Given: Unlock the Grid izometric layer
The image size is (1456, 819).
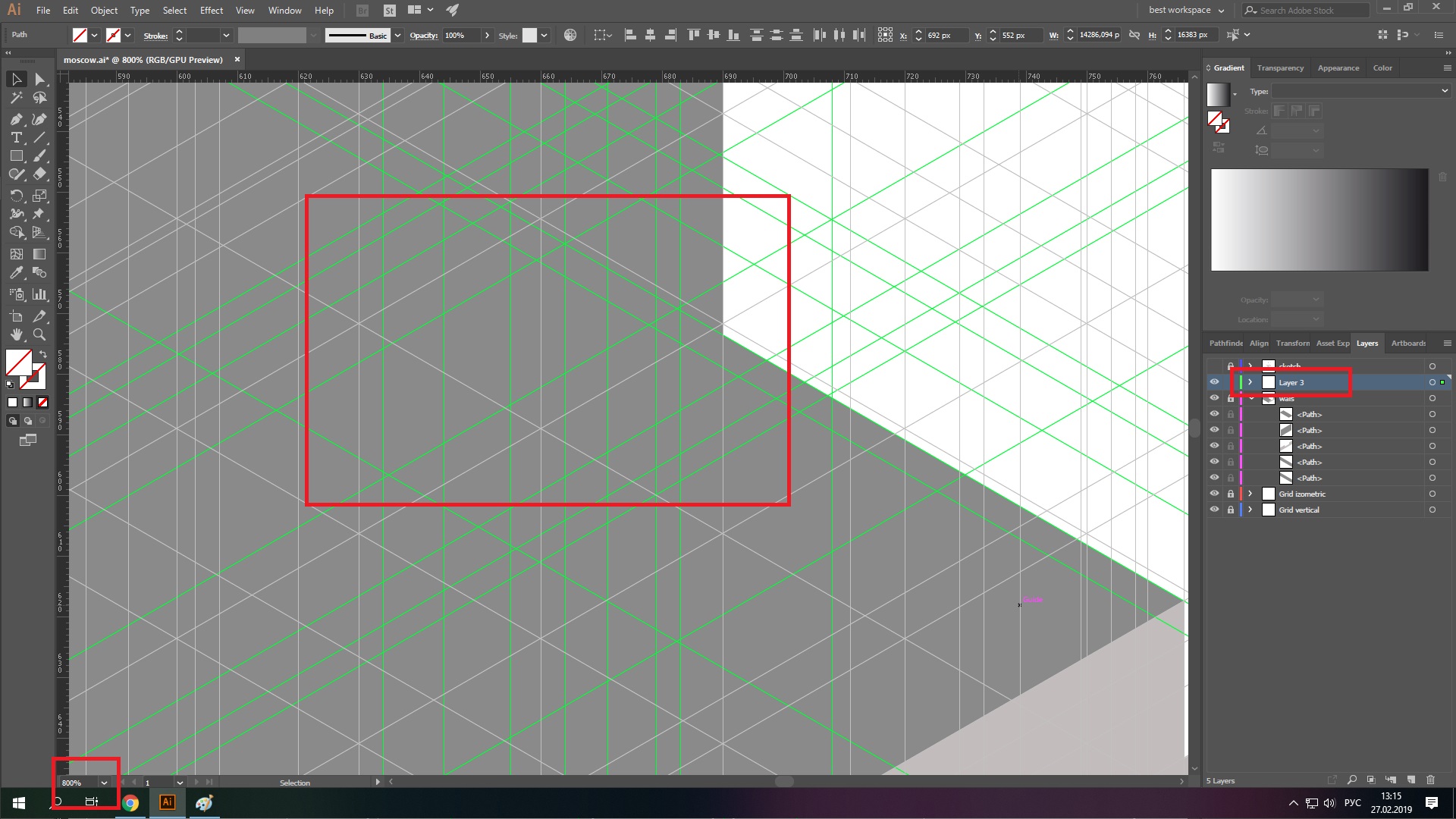Looking at the screenshot, I should 1231,494.
